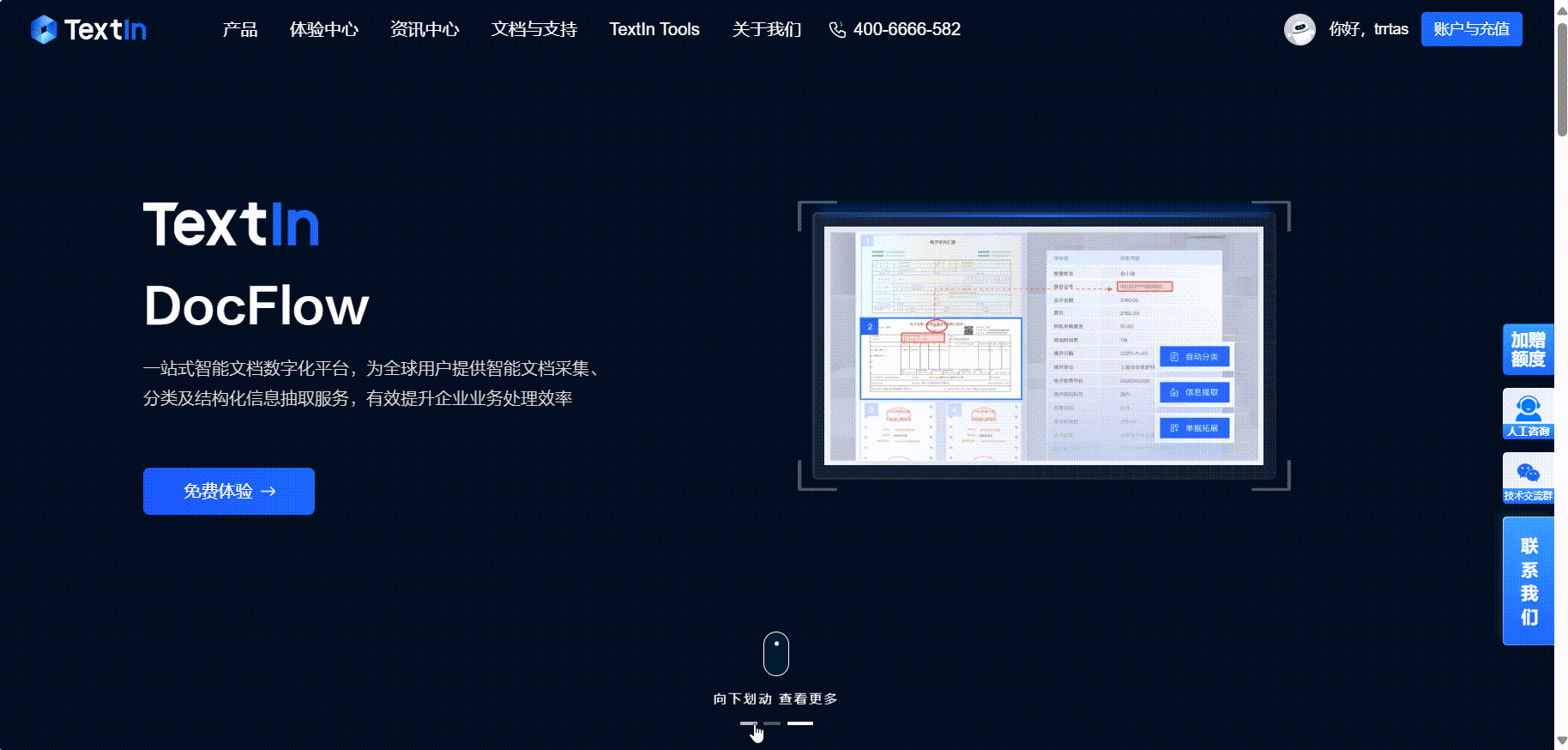Screen dimensions: 1568x750
Task: Click the large TextIn hero title
Action: click(232, 225)
